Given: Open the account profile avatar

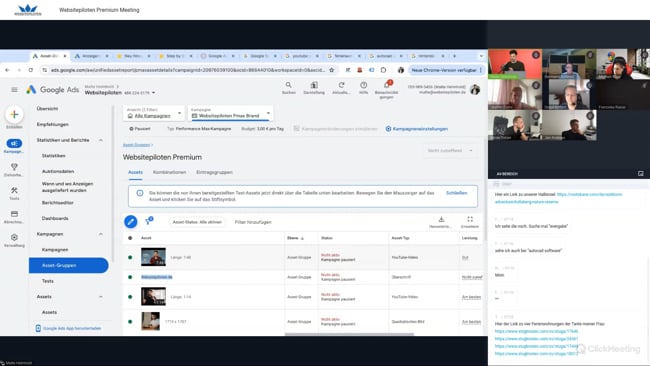Looking at the screenshot, I should click(x=475, y=89).
